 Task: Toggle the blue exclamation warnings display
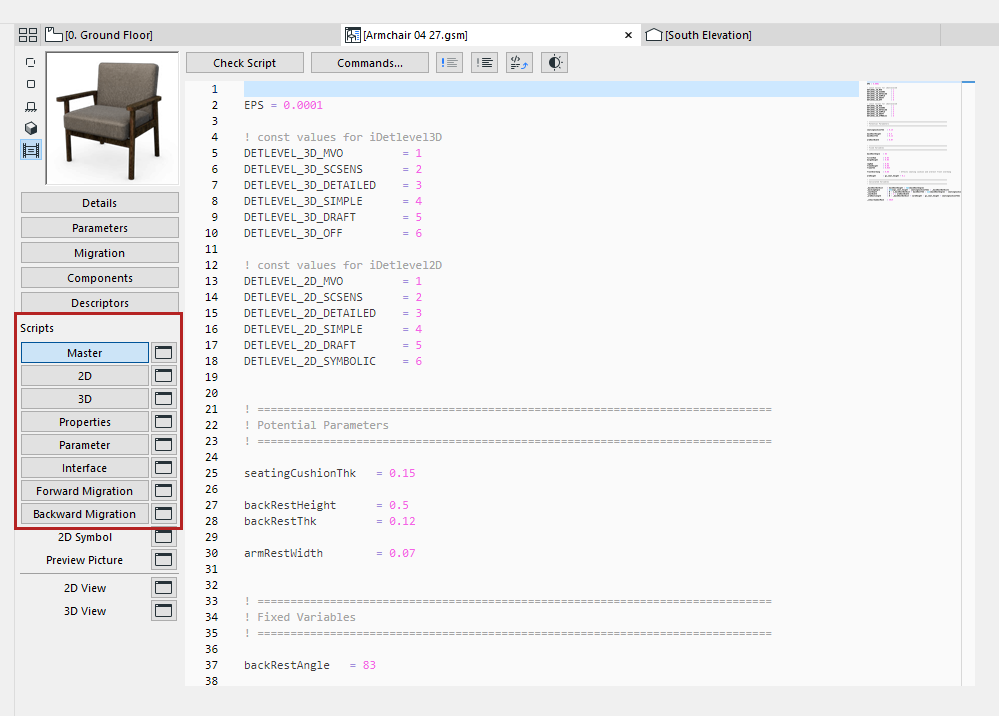point(449,62)
